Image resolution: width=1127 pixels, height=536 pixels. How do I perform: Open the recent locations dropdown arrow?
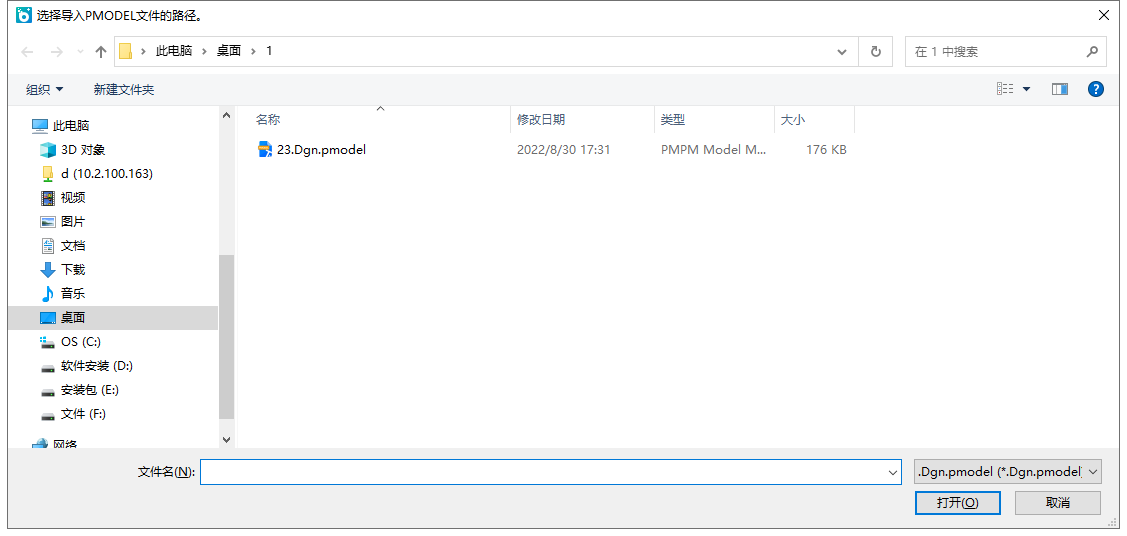click(80, 52)
